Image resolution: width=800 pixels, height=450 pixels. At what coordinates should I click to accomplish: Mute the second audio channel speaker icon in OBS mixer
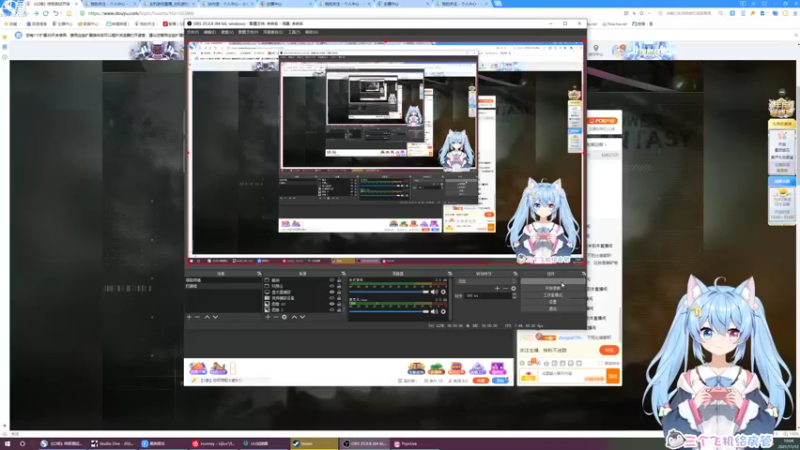[x=434, y=311]
